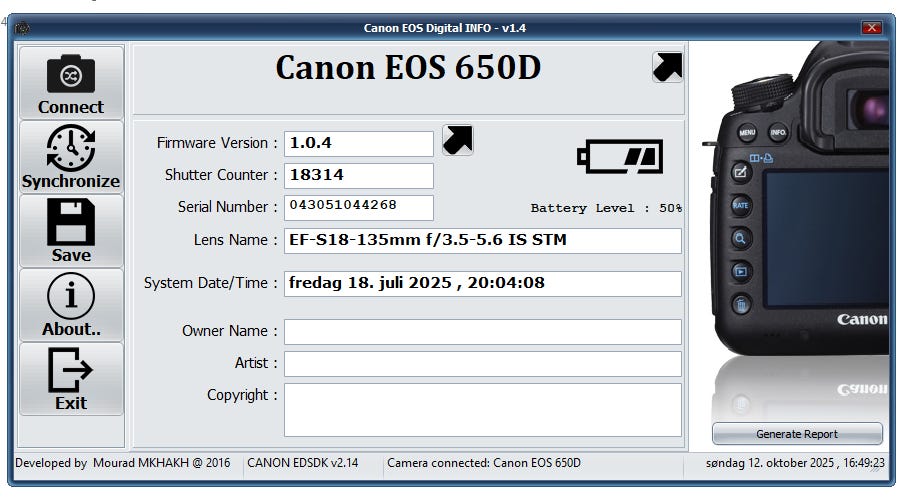Screen dimensions: 904x498
Task: Save camera info with floppy icon
Action: [71, 231]
